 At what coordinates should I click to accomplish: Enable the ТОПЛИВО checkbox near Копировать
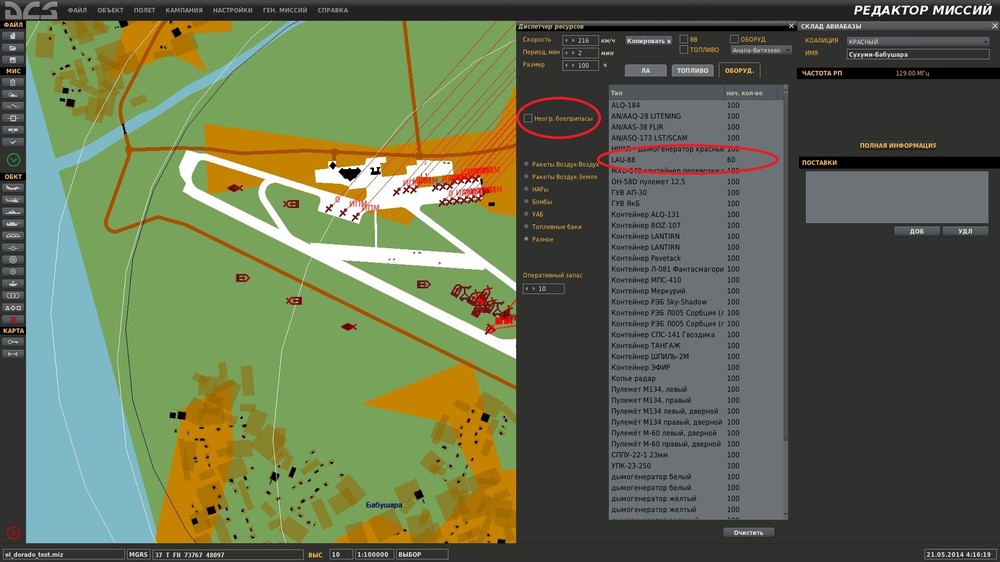pyautogui.click(x=684, y=50)
